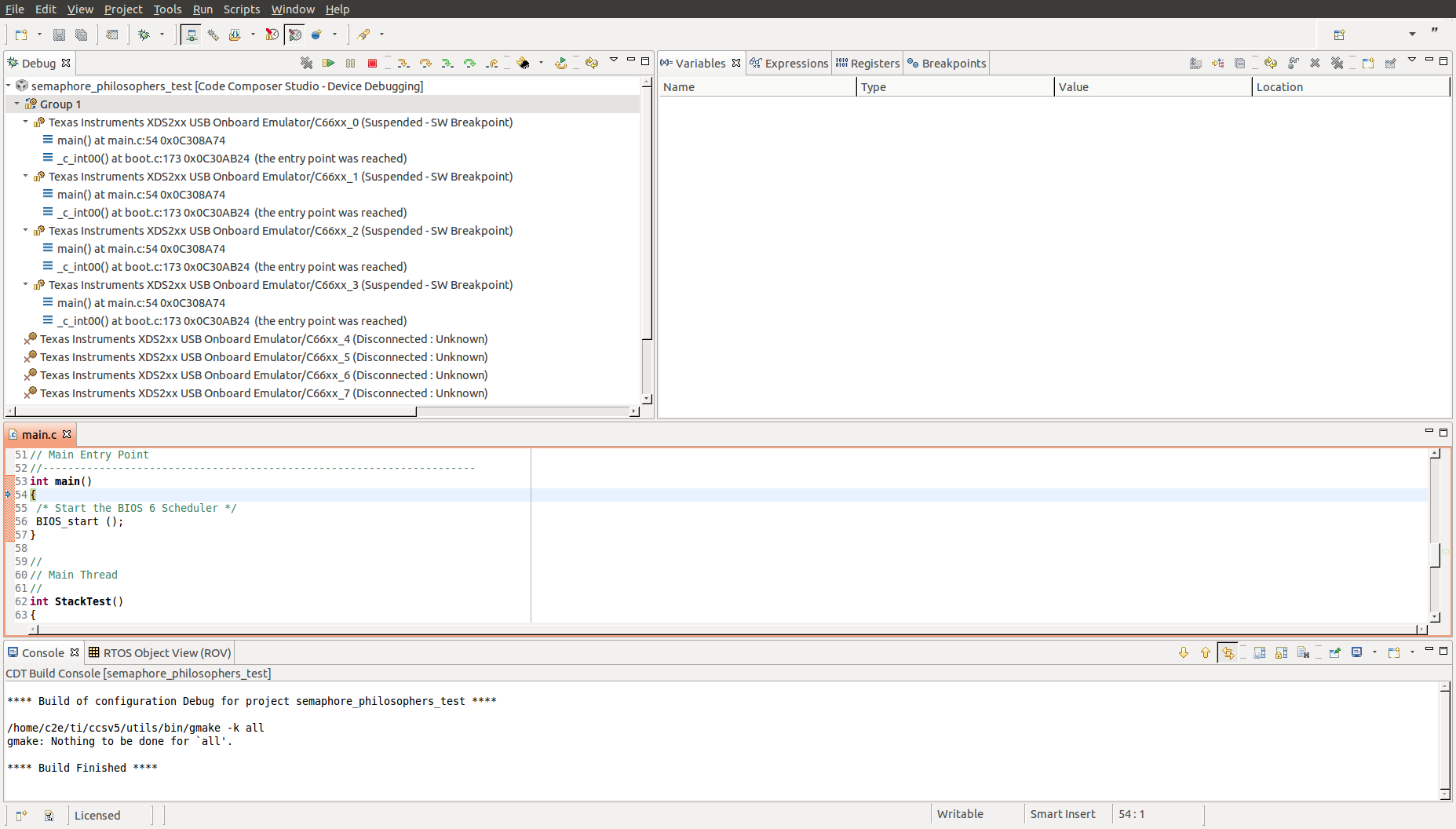Image resolution: width=1456 pixels, height=829 pixels.
Task: Click the Debug view vertical scrollbar thumb
Action: [647, 213]
